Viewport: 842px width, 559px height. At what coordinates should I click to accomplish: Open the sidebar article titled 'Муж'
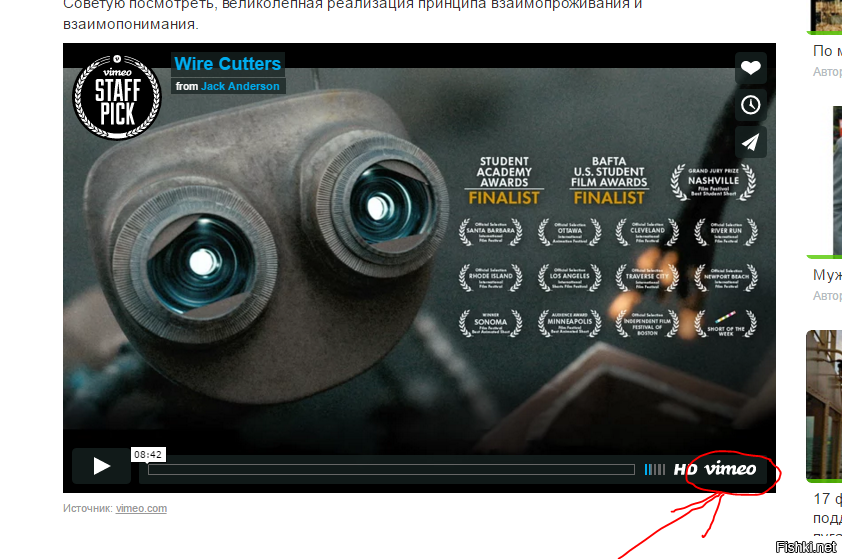(827, 275)
